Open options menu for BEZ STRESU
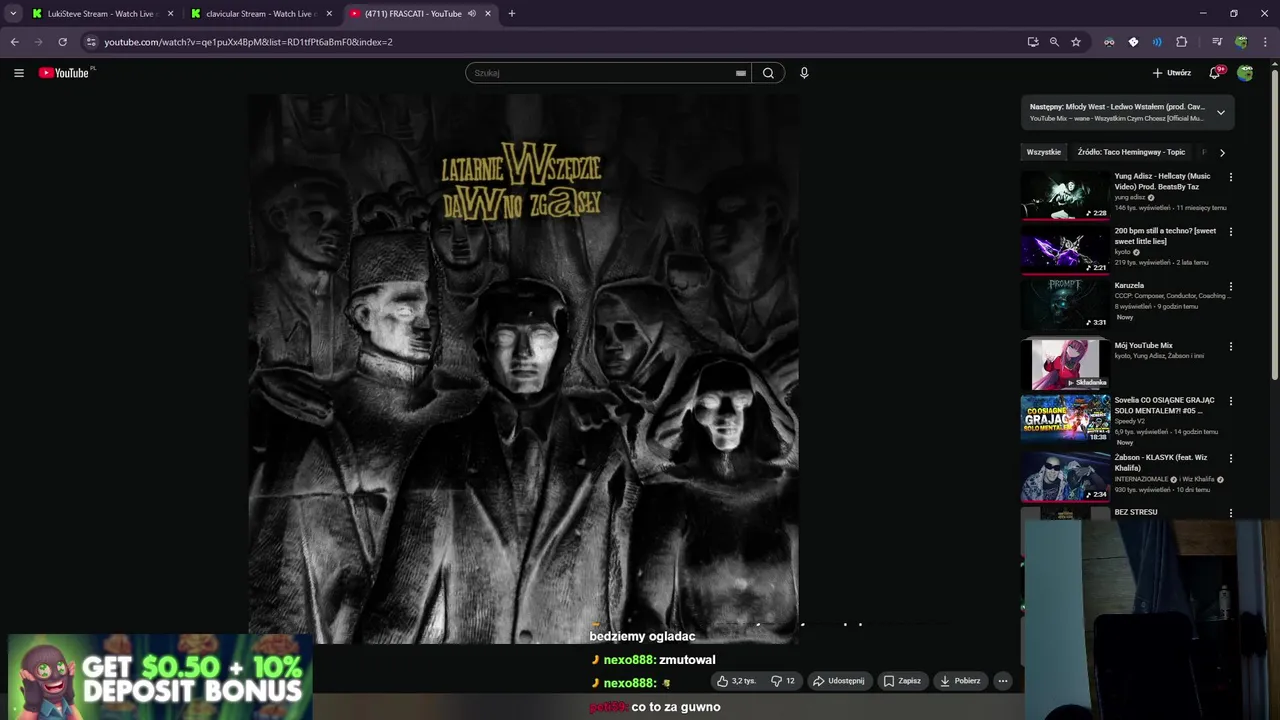Screen dimensions: 1280x720 click(x=1231, y=513)
